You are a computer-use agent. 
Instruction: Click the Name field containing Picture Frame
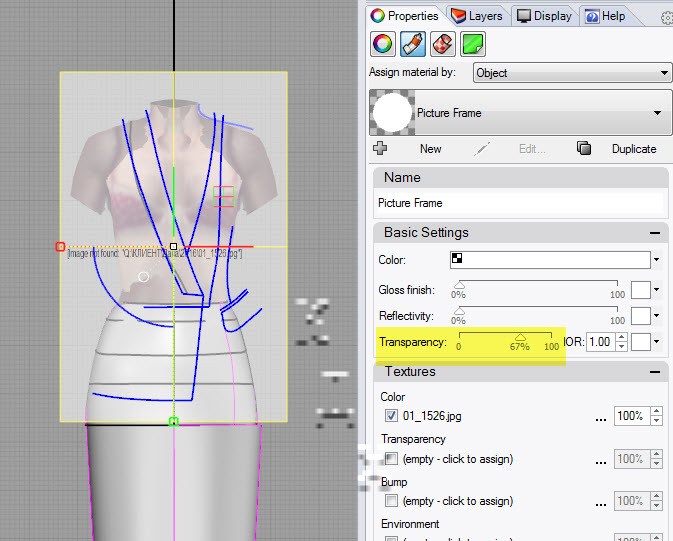(520, 203)
